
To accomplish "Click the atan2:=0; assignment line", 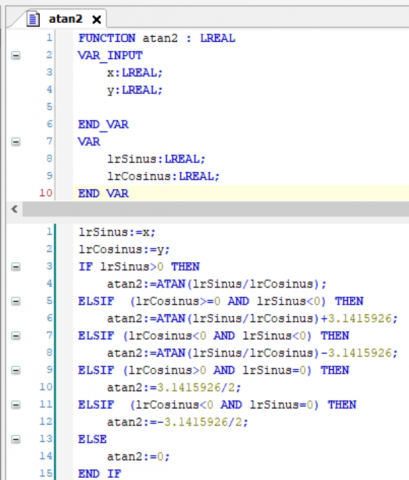I will (138, 456).
